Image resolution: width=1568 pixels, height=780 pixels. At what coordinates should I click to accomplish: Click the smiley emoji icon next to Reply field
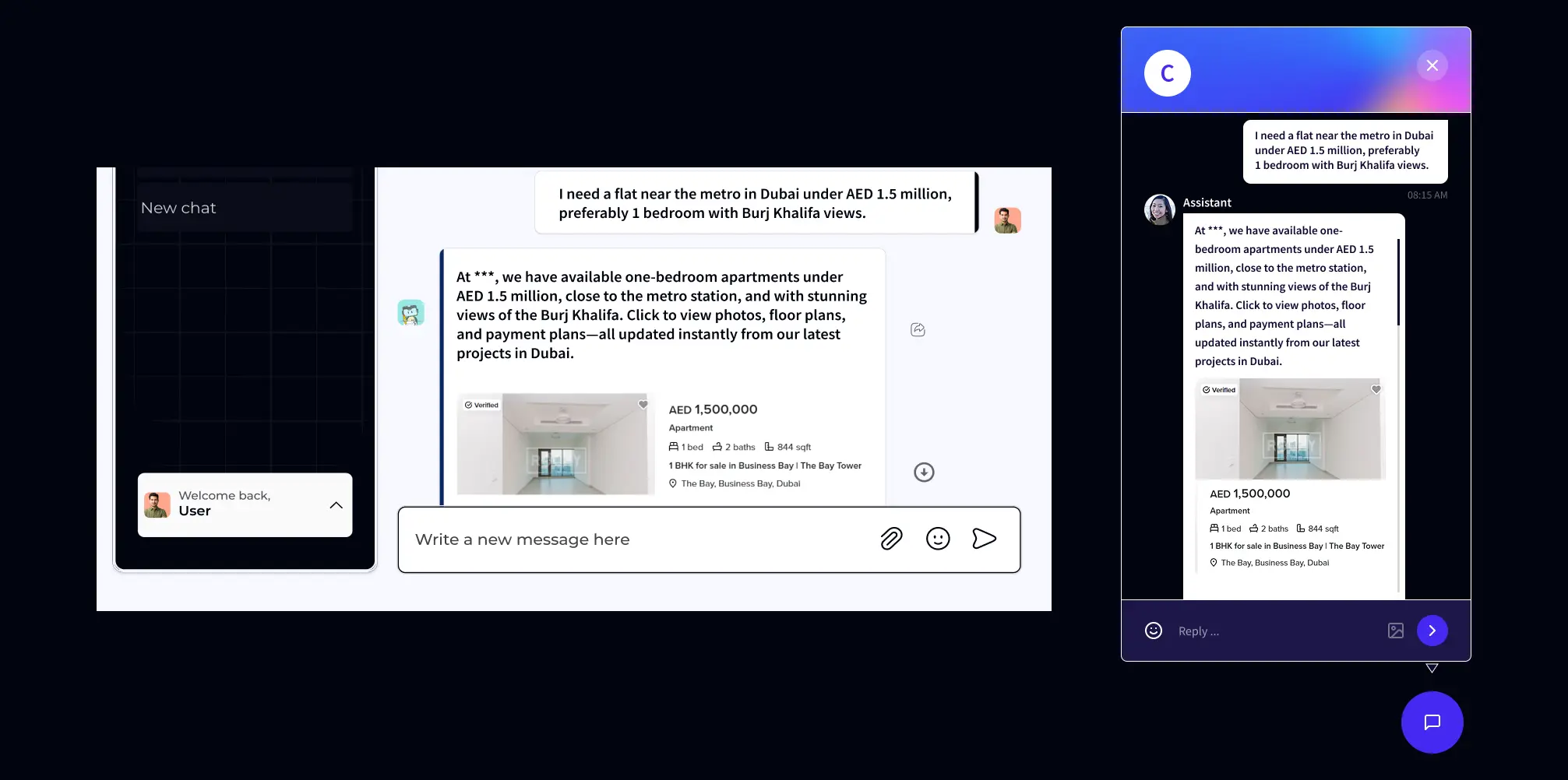[x=1154, y=631]
